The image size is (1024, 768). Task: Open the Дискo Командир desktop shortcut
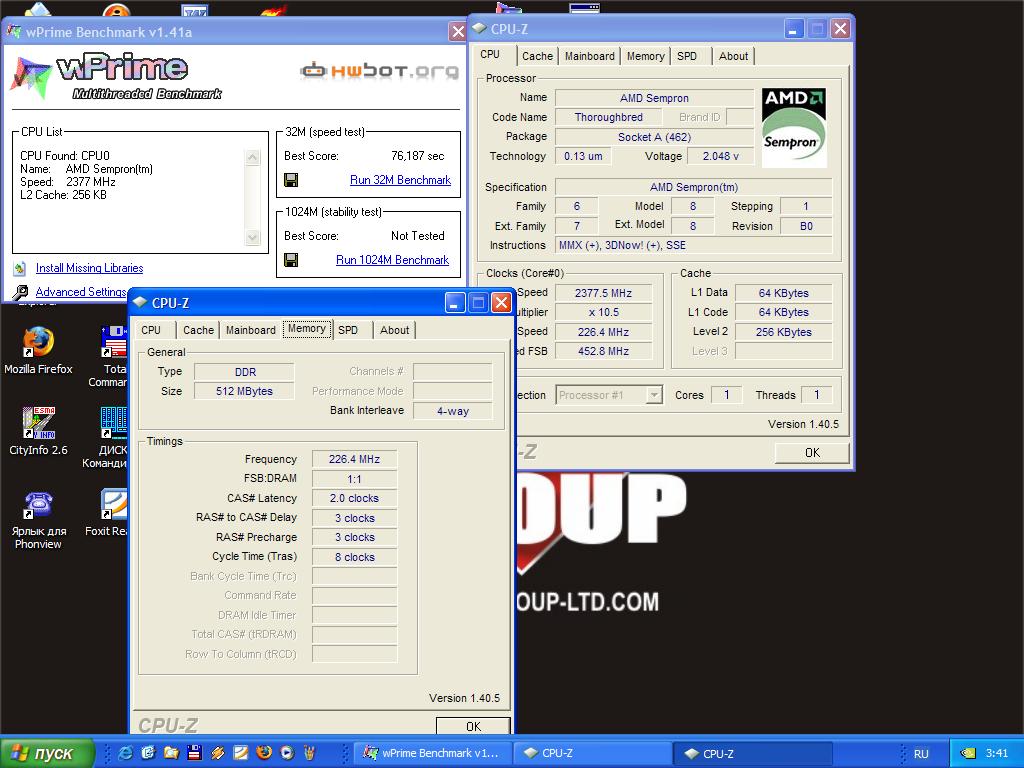pos(106,438)
